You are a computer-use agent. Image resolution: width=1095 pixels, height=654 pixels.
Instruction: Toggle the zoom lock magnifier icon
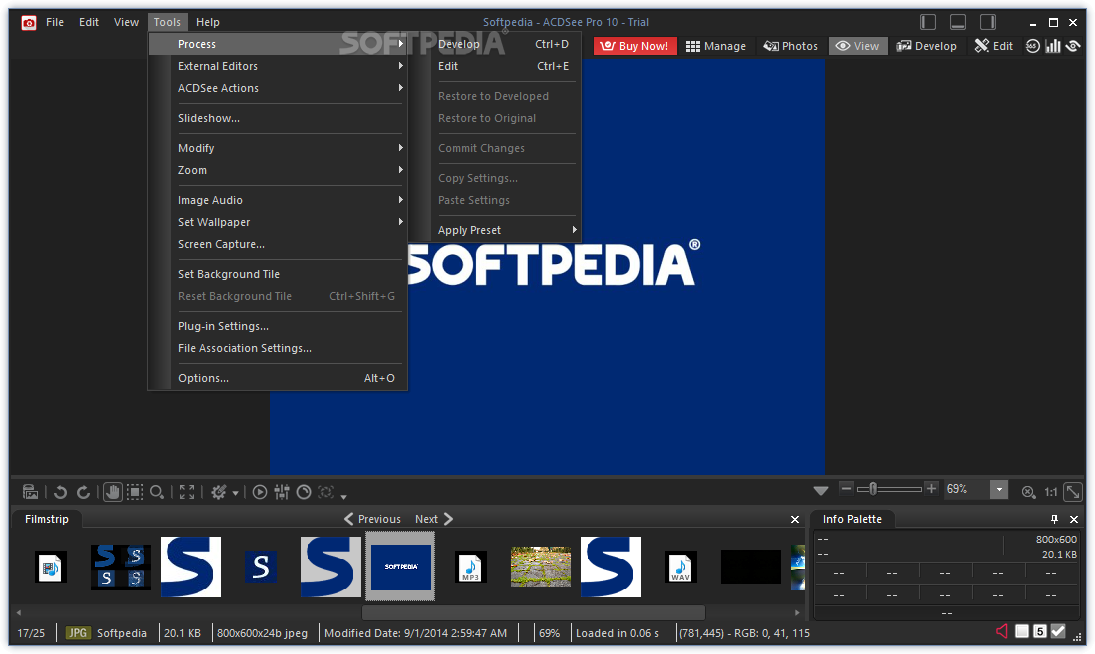pyautogui.click(x=1028, y=492)
